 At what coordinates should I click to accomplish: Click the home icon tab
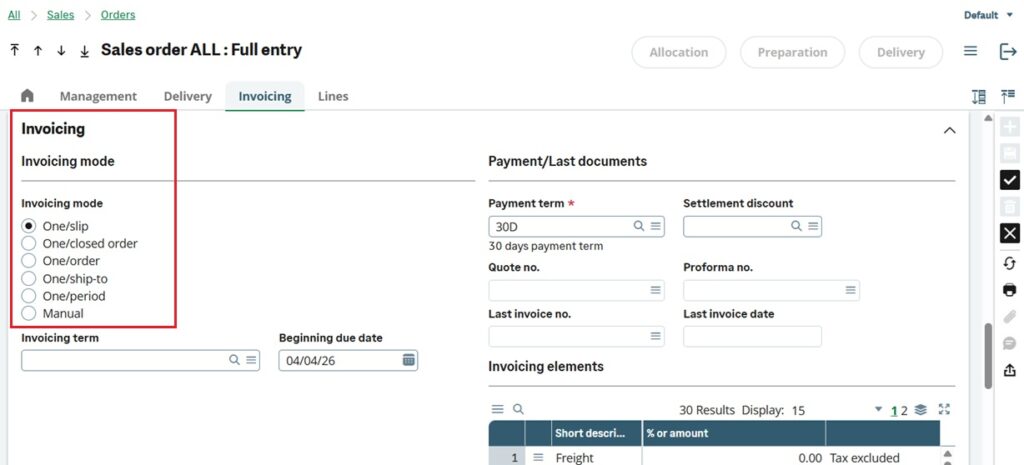[27, 96]
